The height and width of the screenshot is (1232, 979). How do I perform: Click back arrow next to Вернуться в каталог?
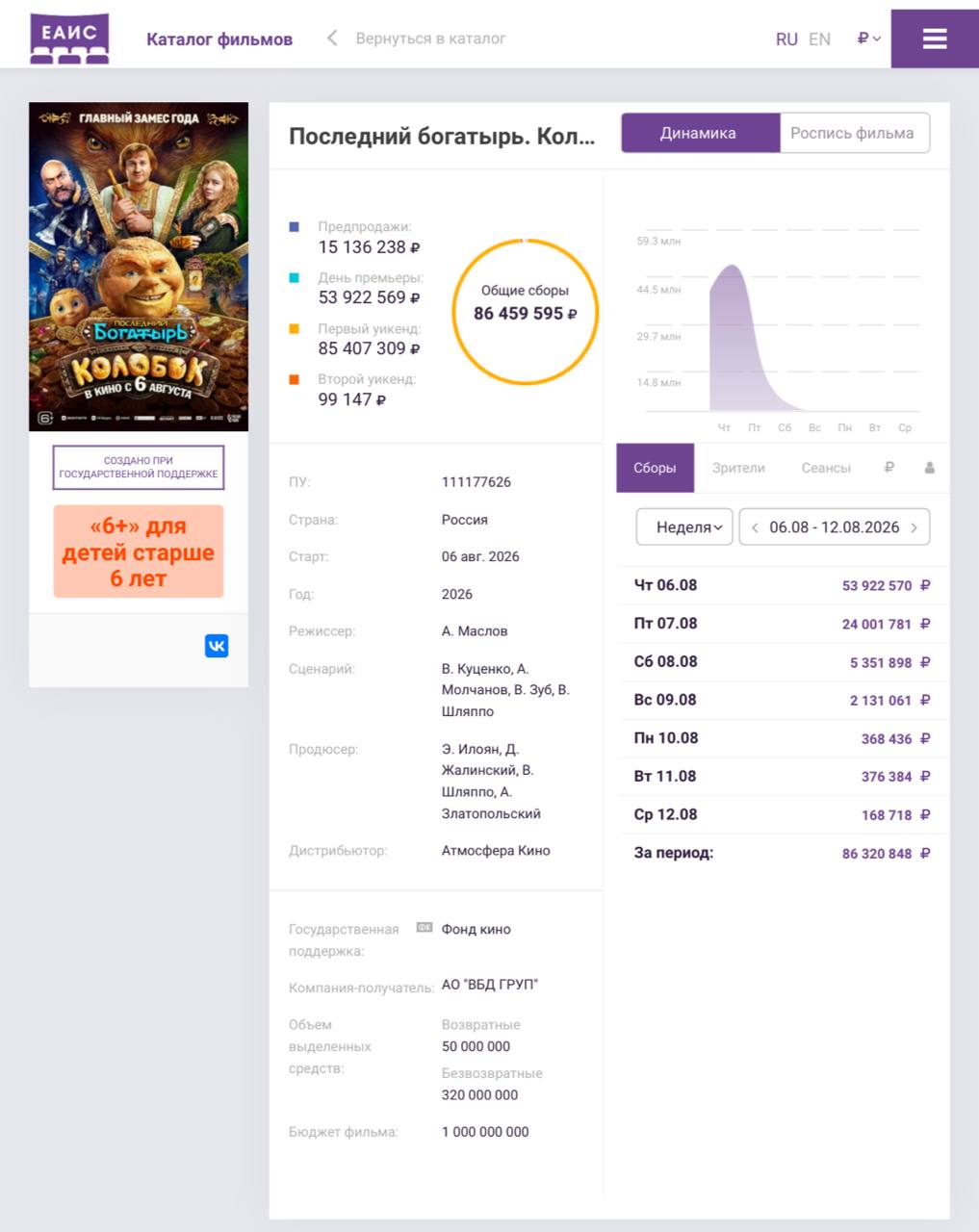point(332,38)
